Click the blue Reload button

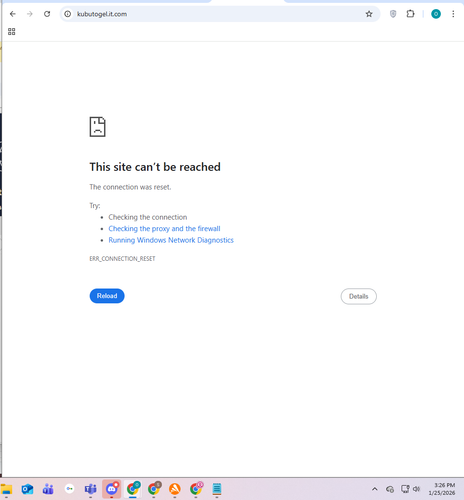tap(107, 296)
